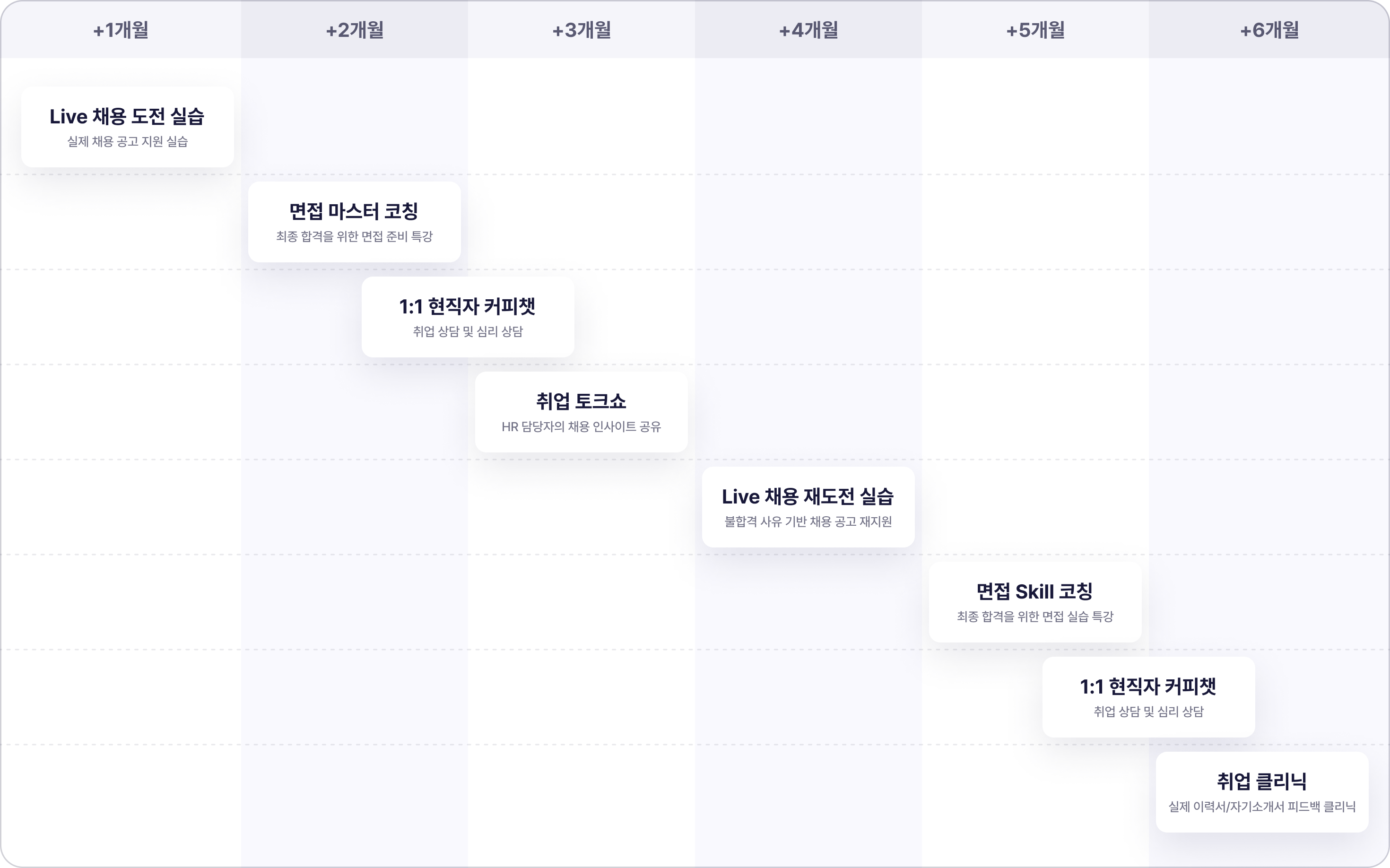The image size is (1390, 868).
Task: Select the 이력서/자기소개서 피드백 클리닉 description
Action: [x=1262, y=807]
